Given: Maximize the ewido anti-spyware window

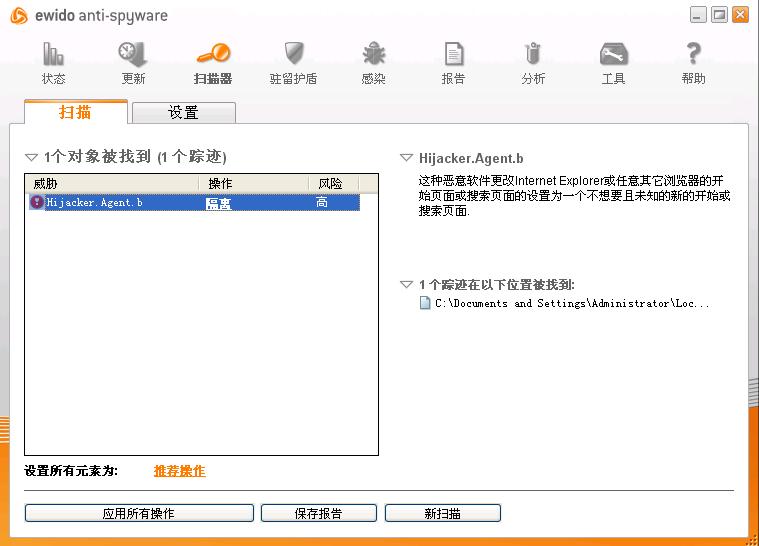Looking at the screenshot, I should pyautogui.click(x=719, y=15).
